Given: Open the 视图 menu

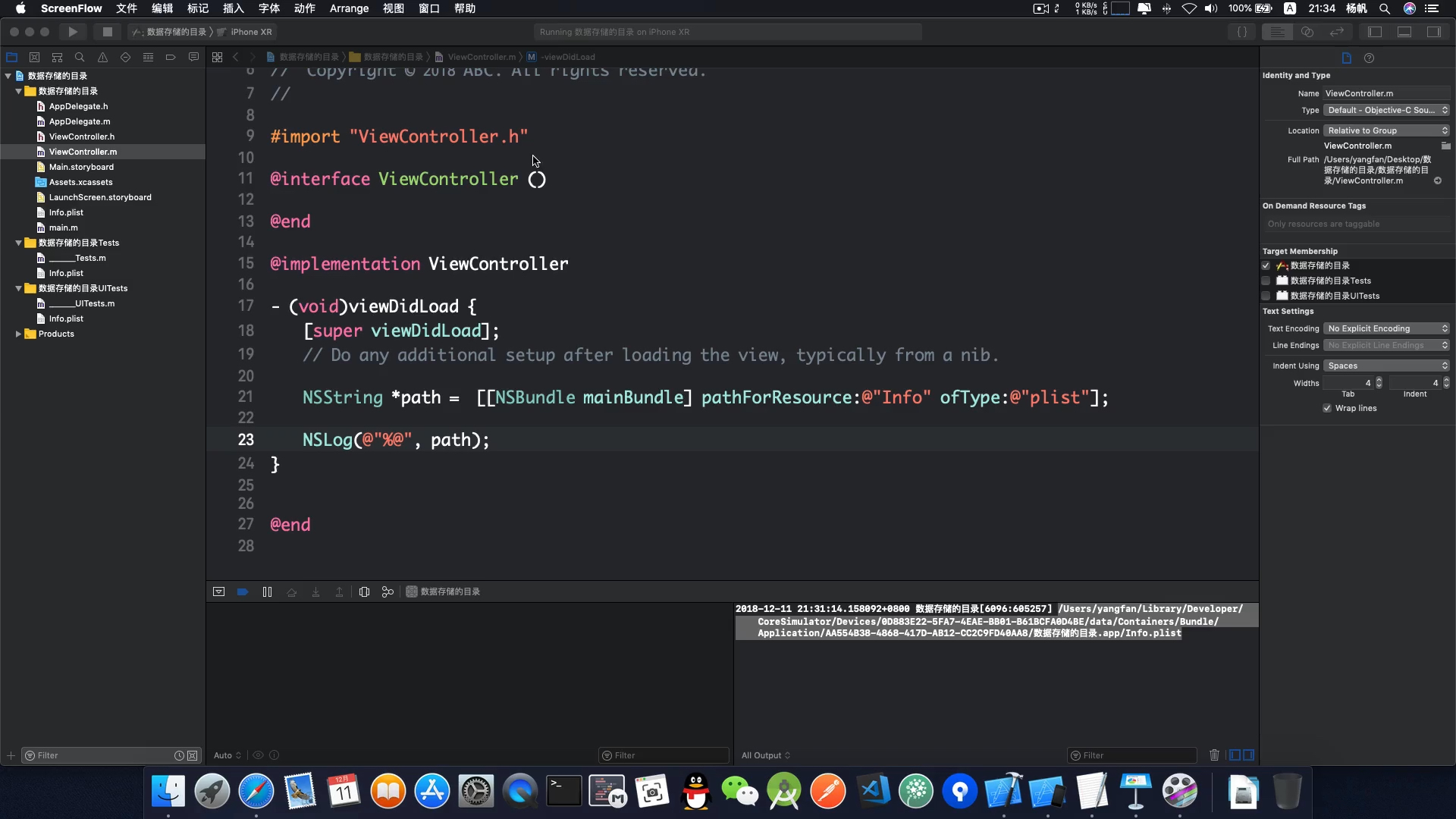Looking at the screenshot, I should 394,8.
